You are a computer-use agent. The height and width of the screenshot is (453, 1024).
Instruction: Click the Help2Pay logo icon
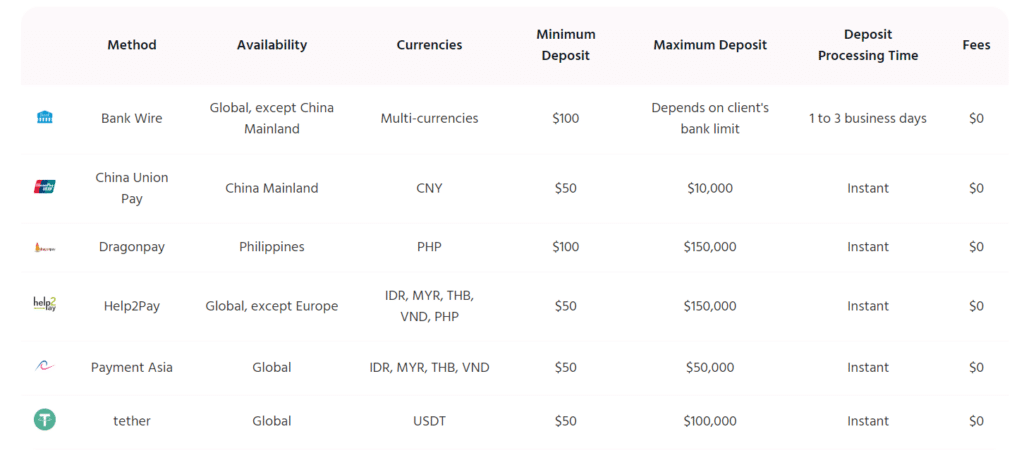[x=45, y=305]
